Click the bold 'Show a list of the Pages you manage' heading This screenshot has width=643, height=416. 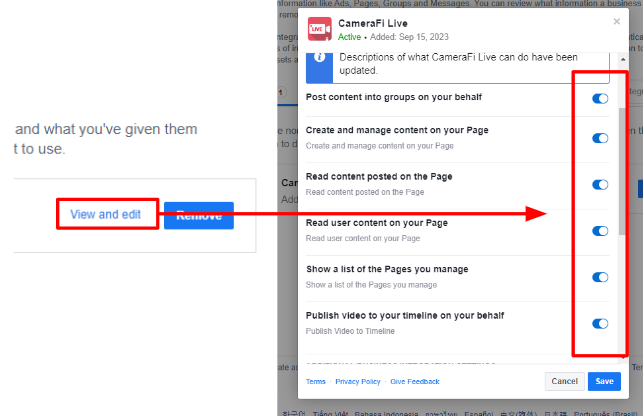[x=387, y=269]
